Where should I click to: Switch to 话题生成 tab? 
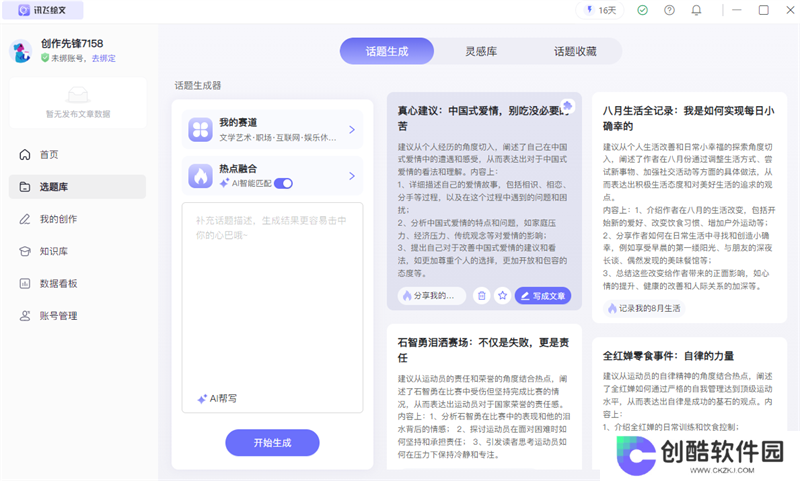[x=387, y=51]
